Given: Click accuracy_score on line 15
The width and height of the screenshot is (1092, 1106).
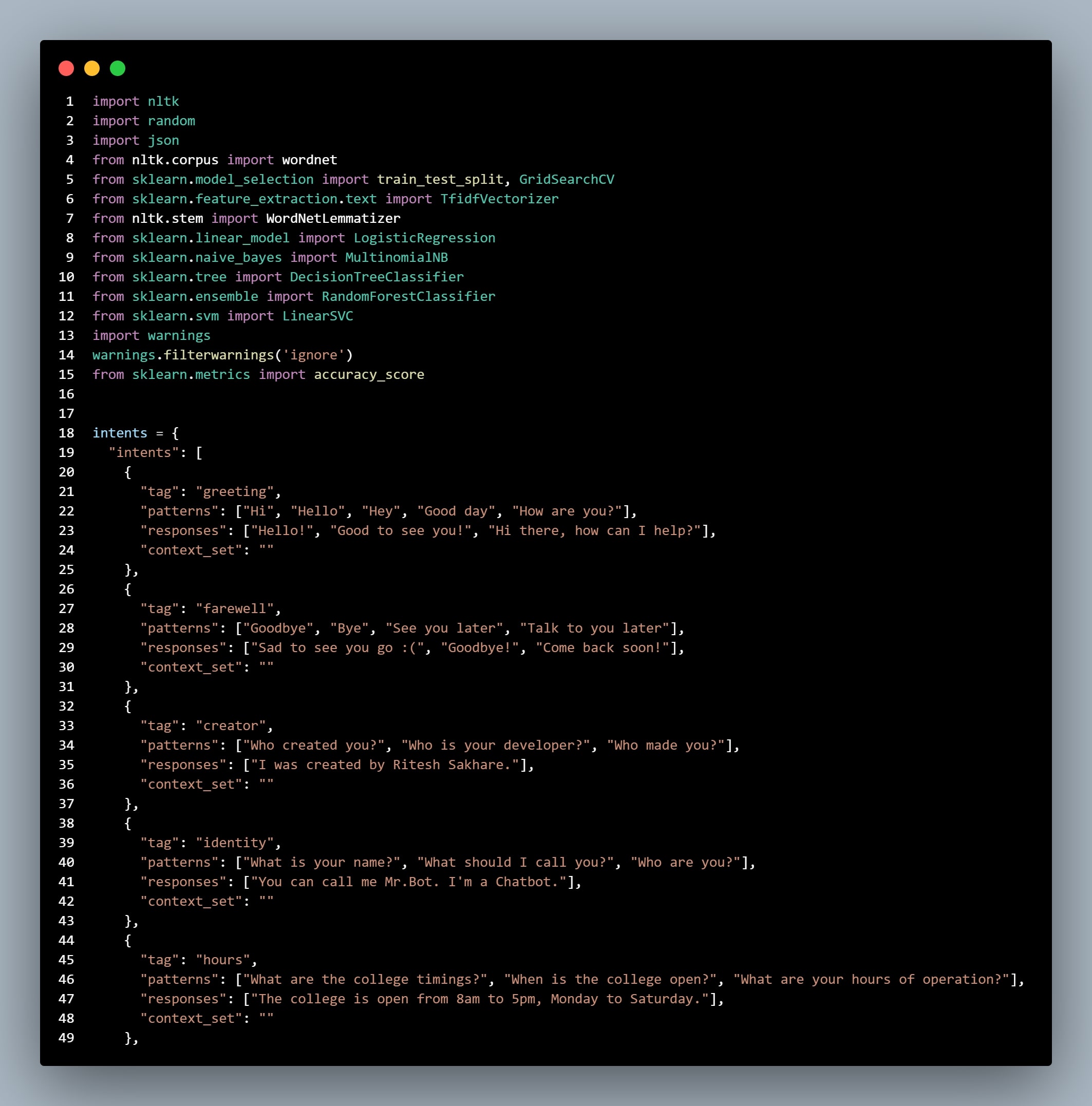Looking at the screenshot, I should tap(369, 374).
